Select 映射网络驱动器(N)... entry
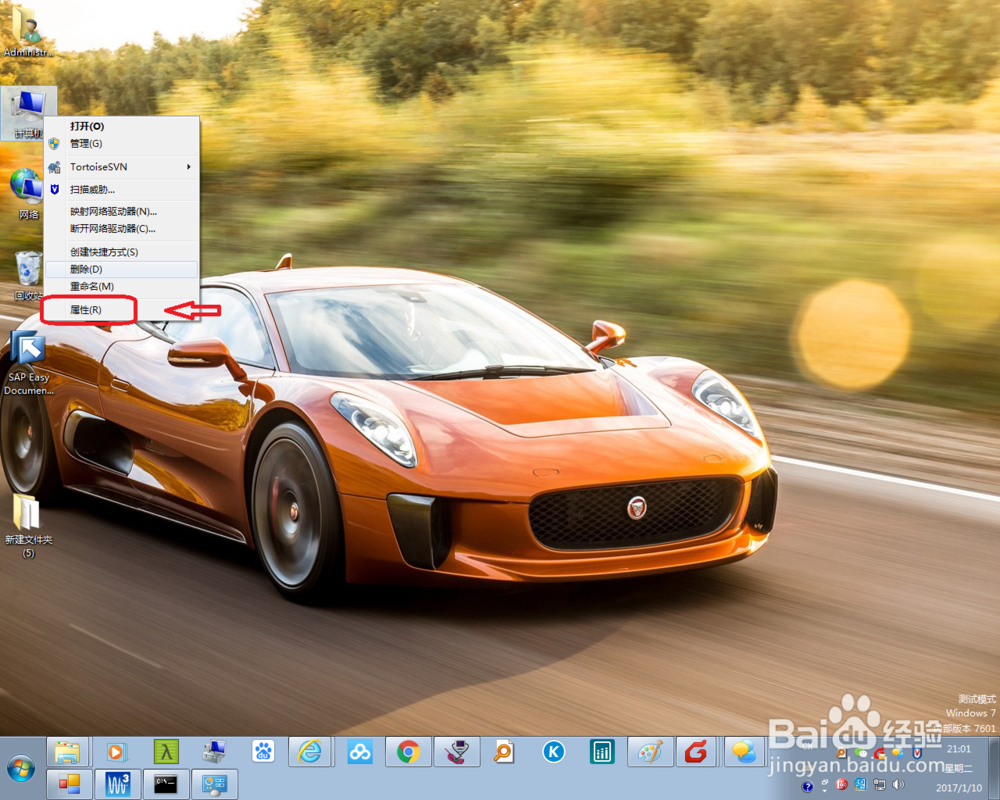This screenshot has height=800, width=1000. click(121, 211)
